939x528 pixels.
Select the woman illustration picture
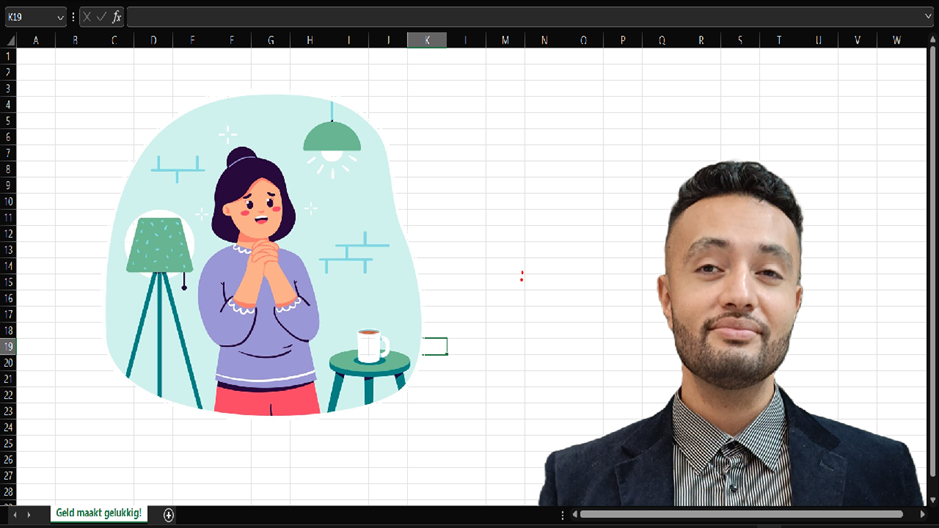[x=262, y=260]
